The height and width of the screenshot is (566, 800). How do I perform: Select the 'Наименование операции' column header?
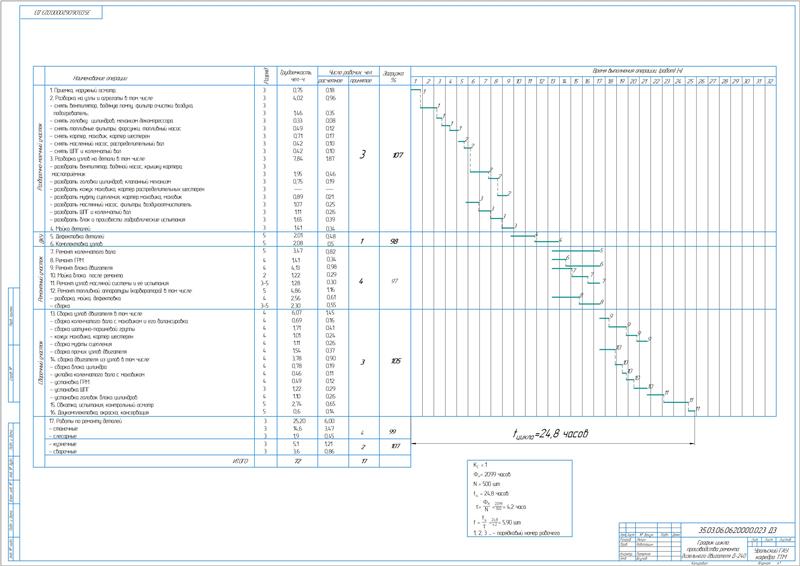pos(101,78)
